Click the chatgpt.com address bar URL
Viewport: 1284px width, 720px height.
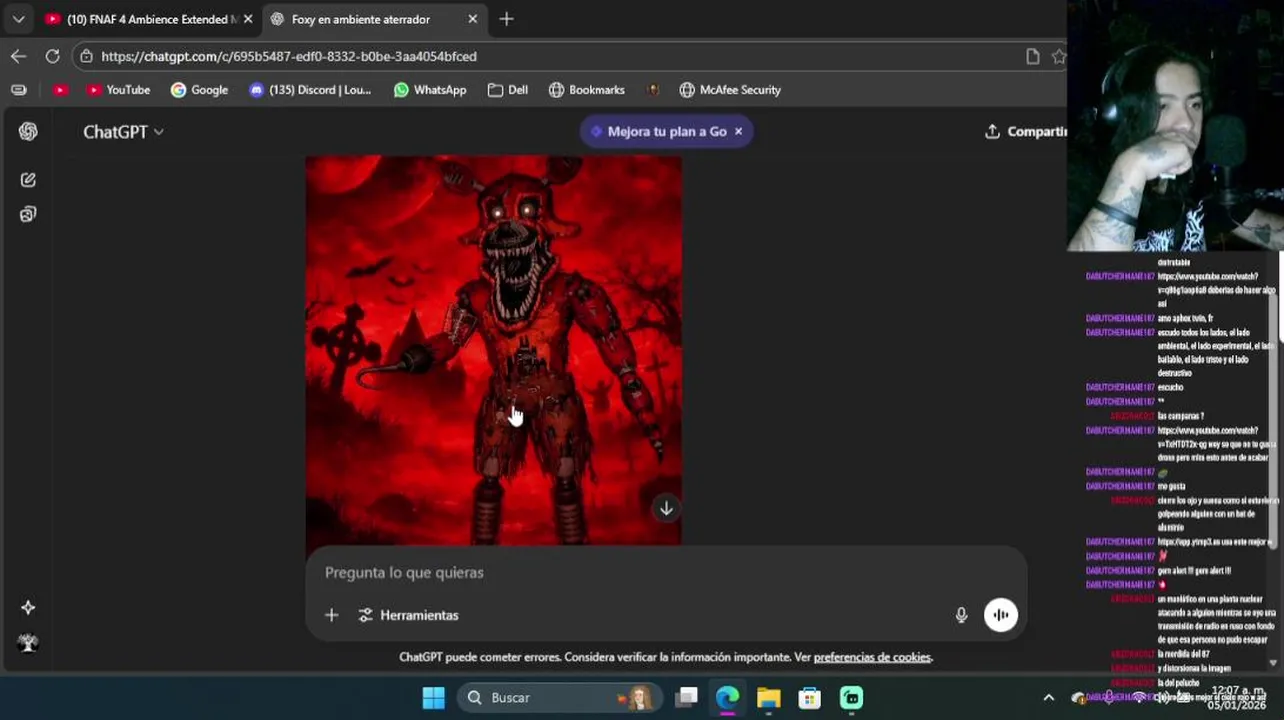[289, 56]
